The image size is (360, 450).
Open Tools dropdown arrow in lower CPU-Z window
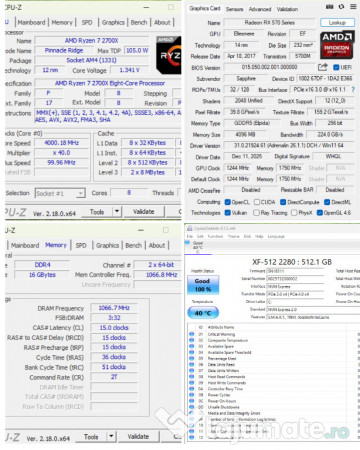point(111,436)
